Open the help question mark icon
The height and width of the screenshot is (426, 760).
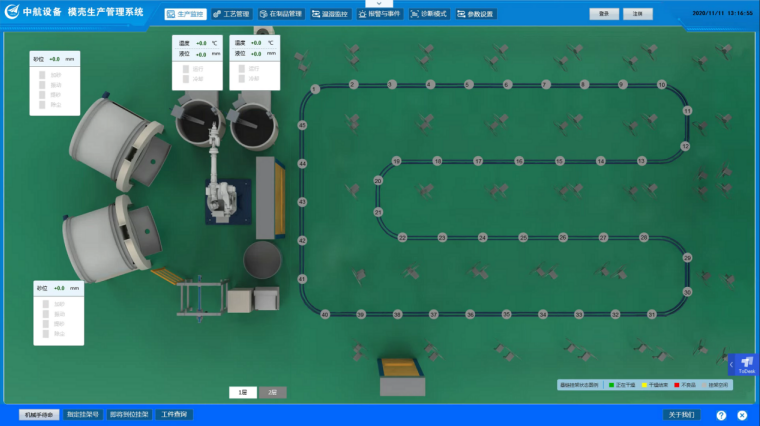[x=721, y=415]
